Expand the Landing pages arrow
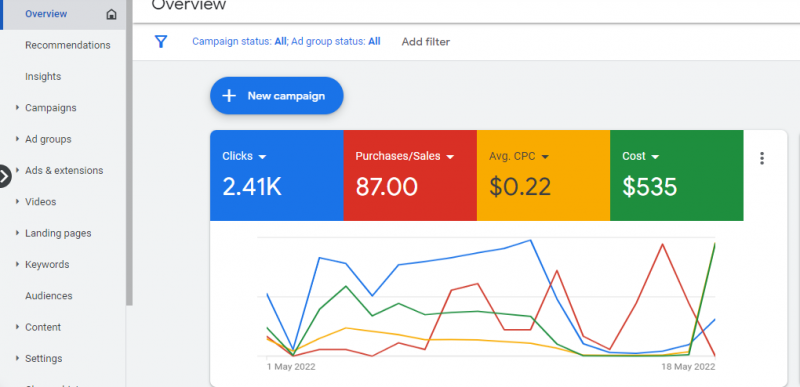 pyautogui.click(x=17, y=233)
